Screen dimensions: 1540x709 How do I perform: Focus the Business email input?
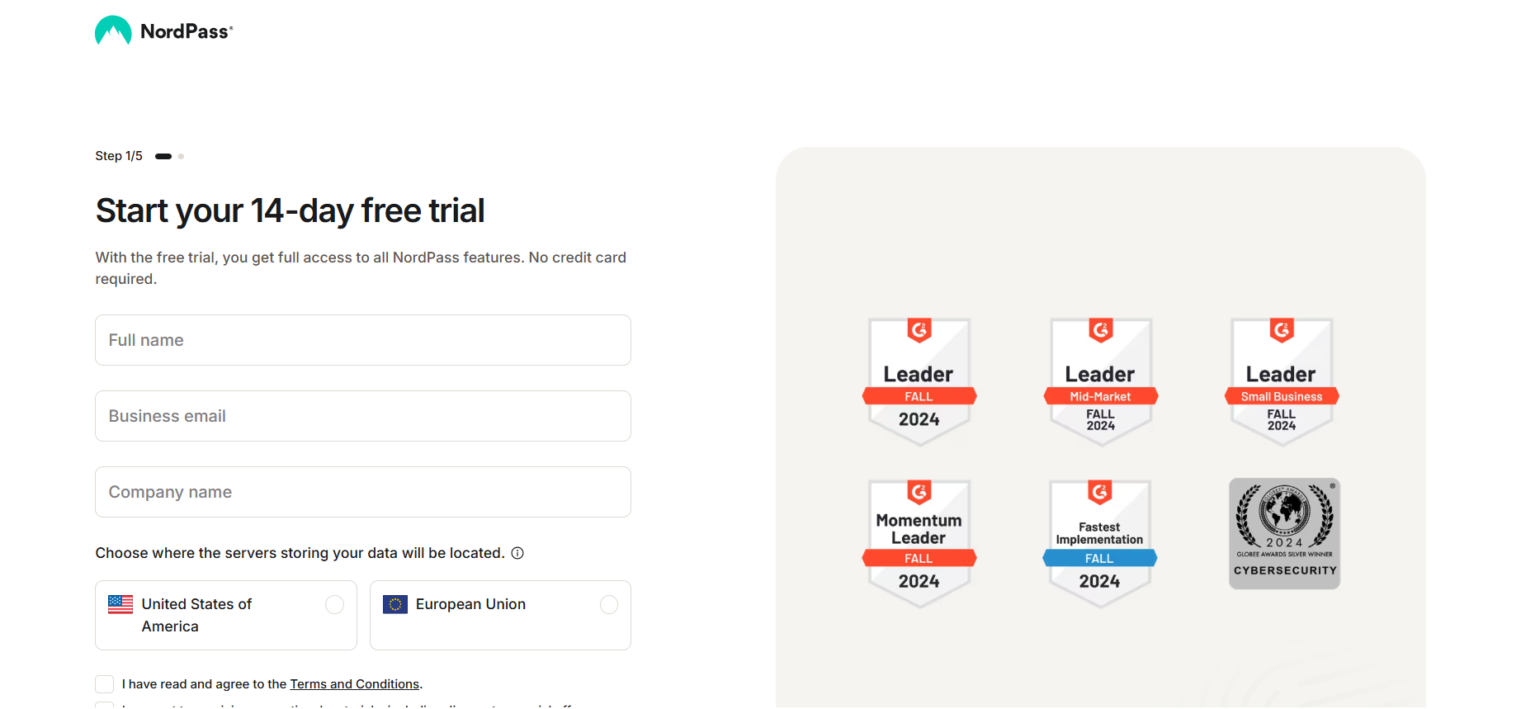point(363,416)
